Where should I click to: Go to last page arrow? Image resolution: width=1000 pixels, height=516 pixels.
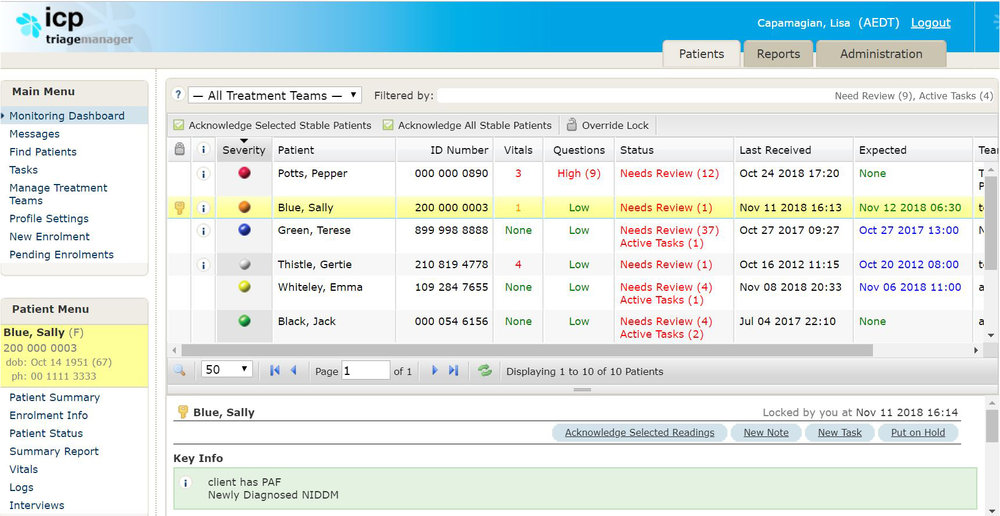453,371
